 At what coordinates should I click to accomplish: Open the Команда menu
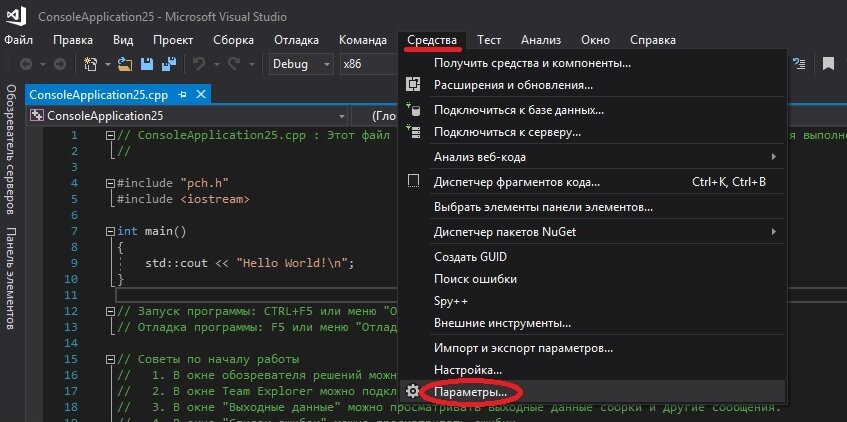click(363, 40)
